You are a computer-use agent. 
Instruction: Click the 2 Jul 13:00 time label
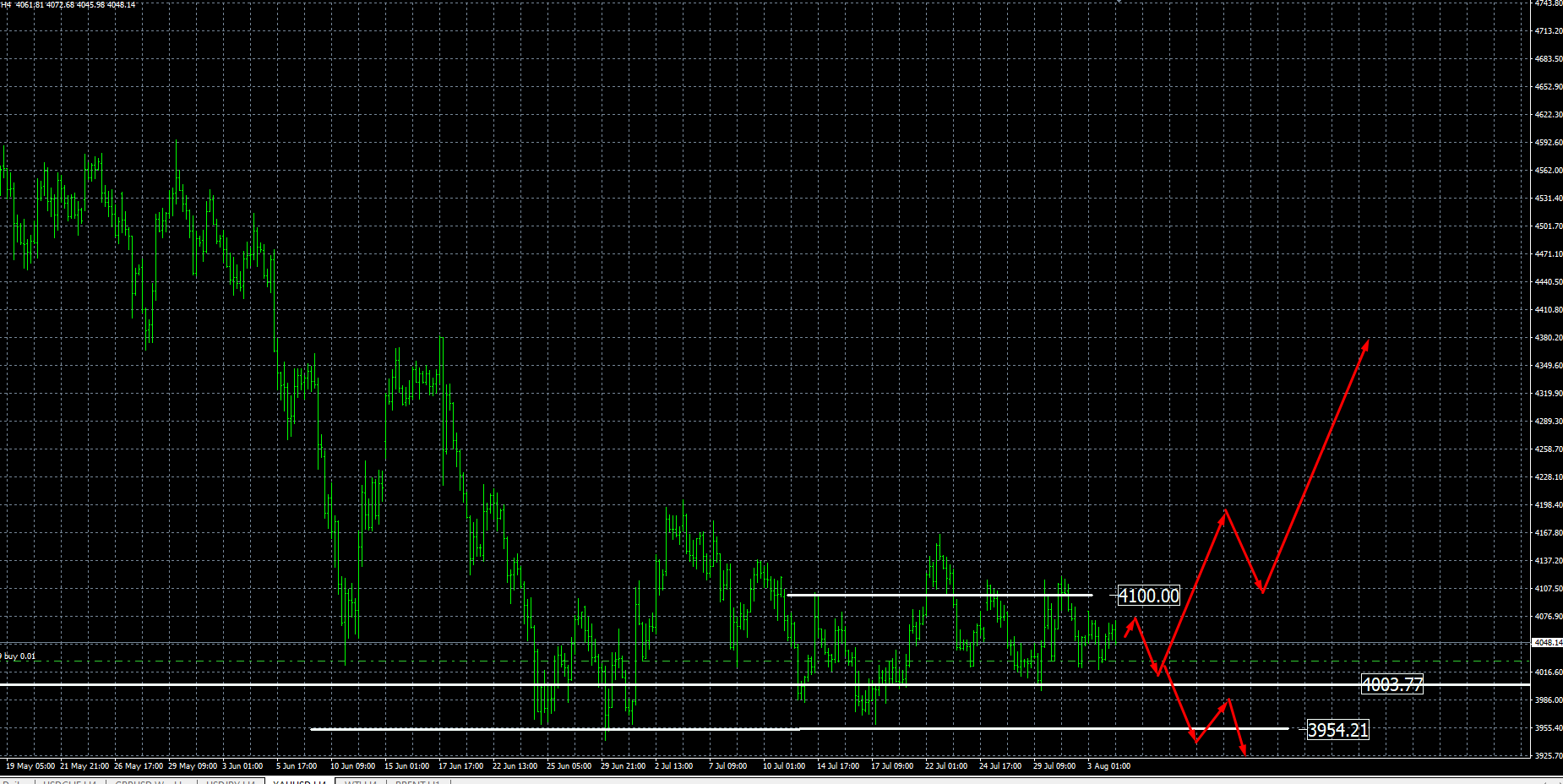point(673,766)
